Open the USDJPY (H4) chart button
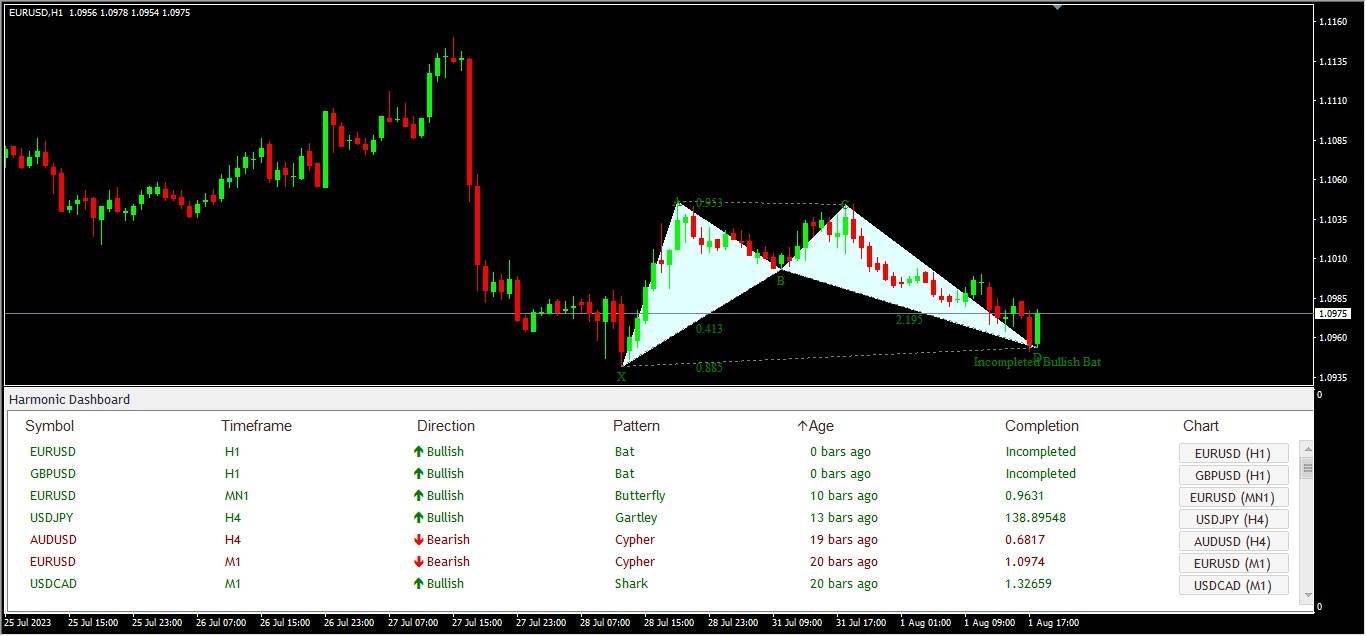This screenshot has height=636, width=1366. [1233, 520]
